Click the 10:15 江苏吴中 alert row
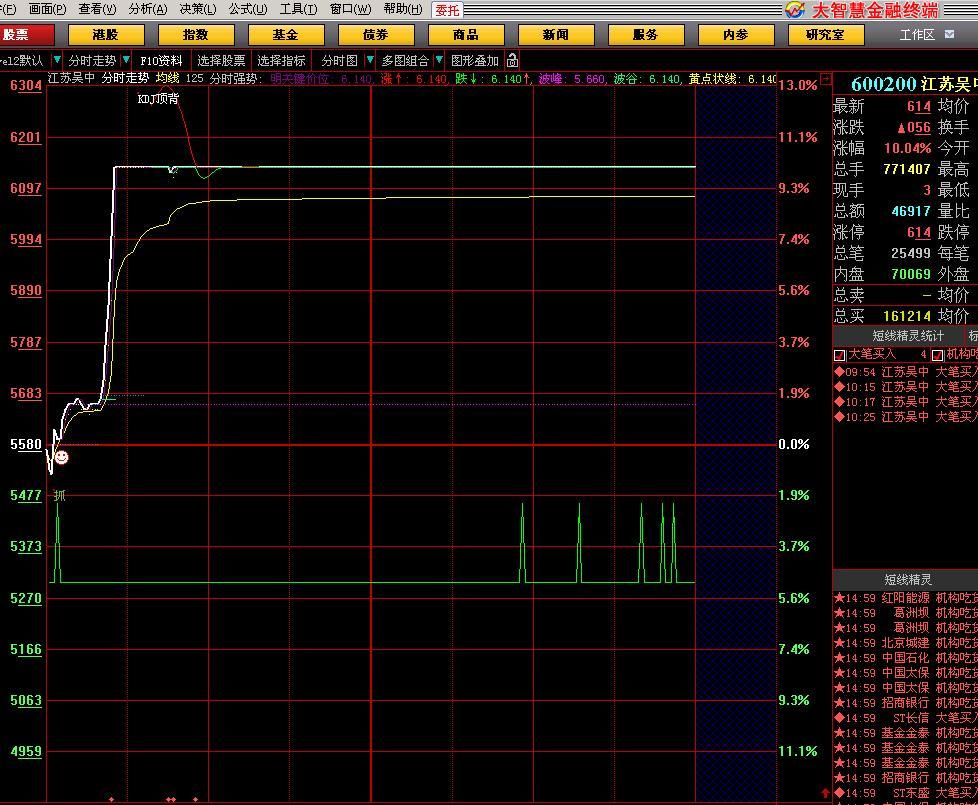 906,387
